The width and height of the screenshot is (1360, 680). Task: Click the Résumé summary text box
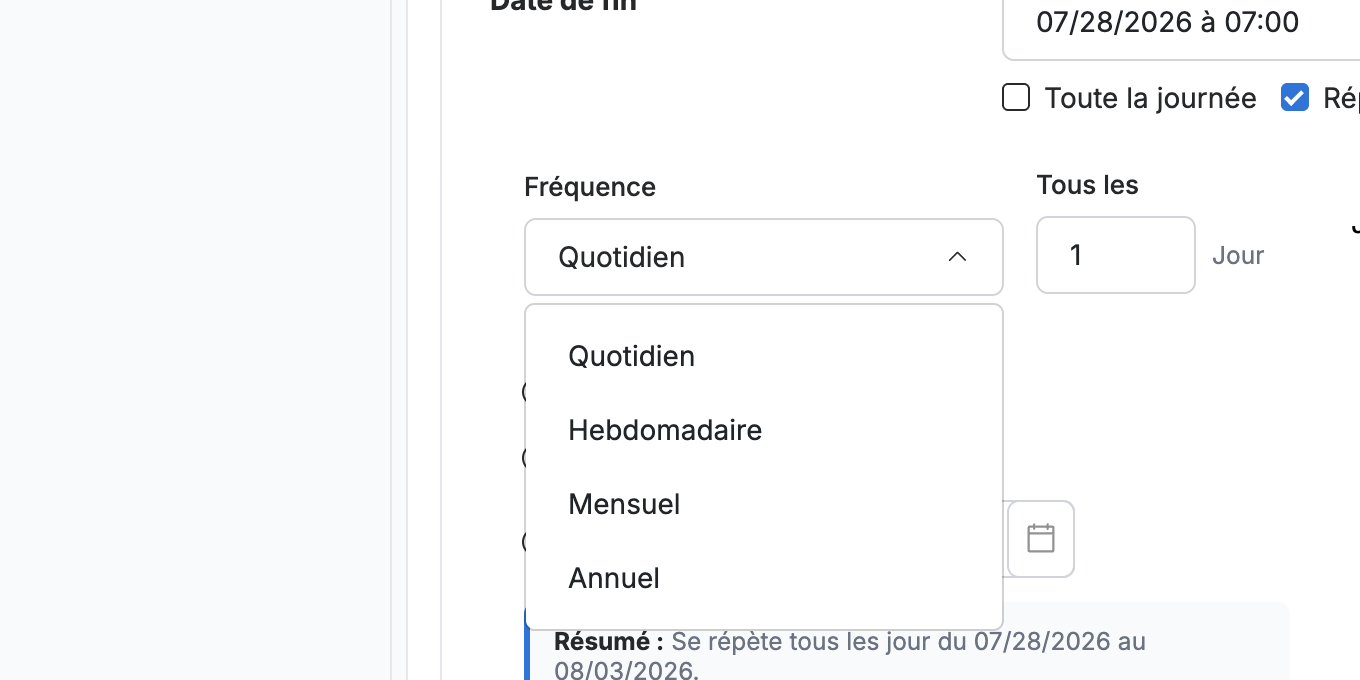click(x=908, y=641)
